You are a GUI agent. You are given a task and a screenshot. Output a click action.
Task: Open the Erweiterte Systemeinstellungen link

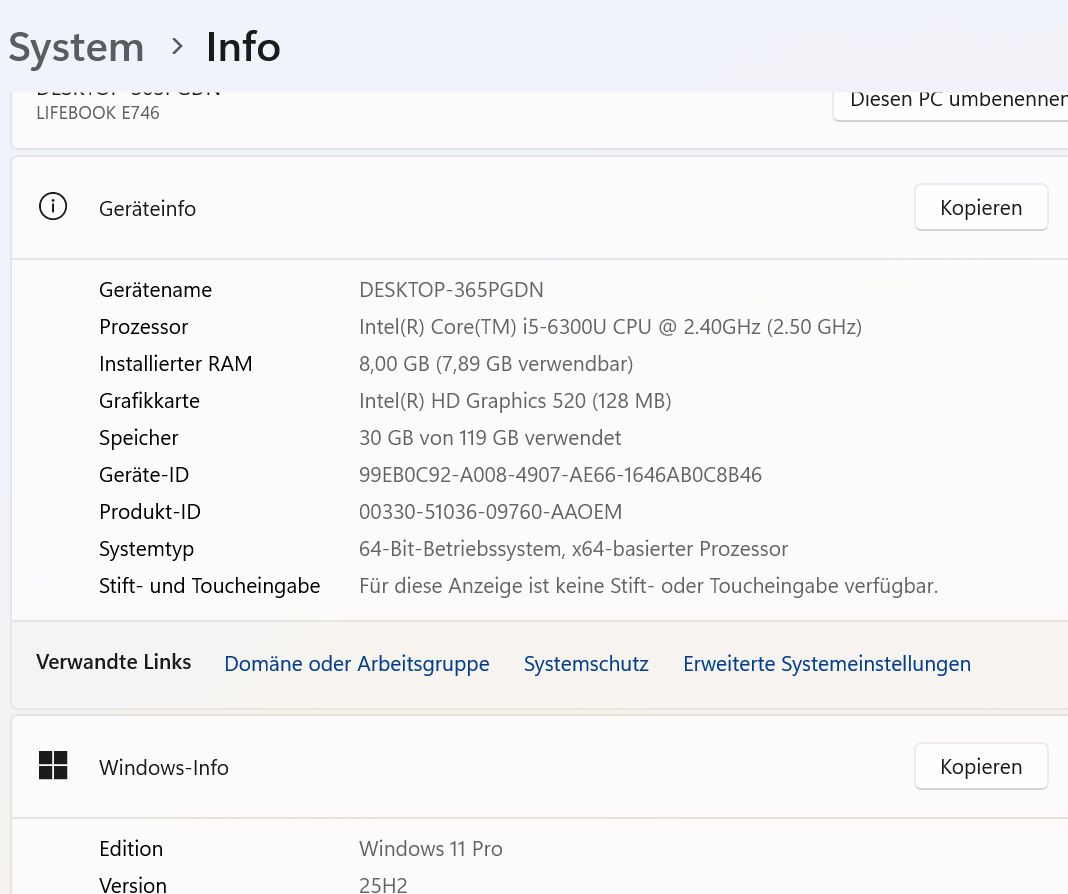827,664
